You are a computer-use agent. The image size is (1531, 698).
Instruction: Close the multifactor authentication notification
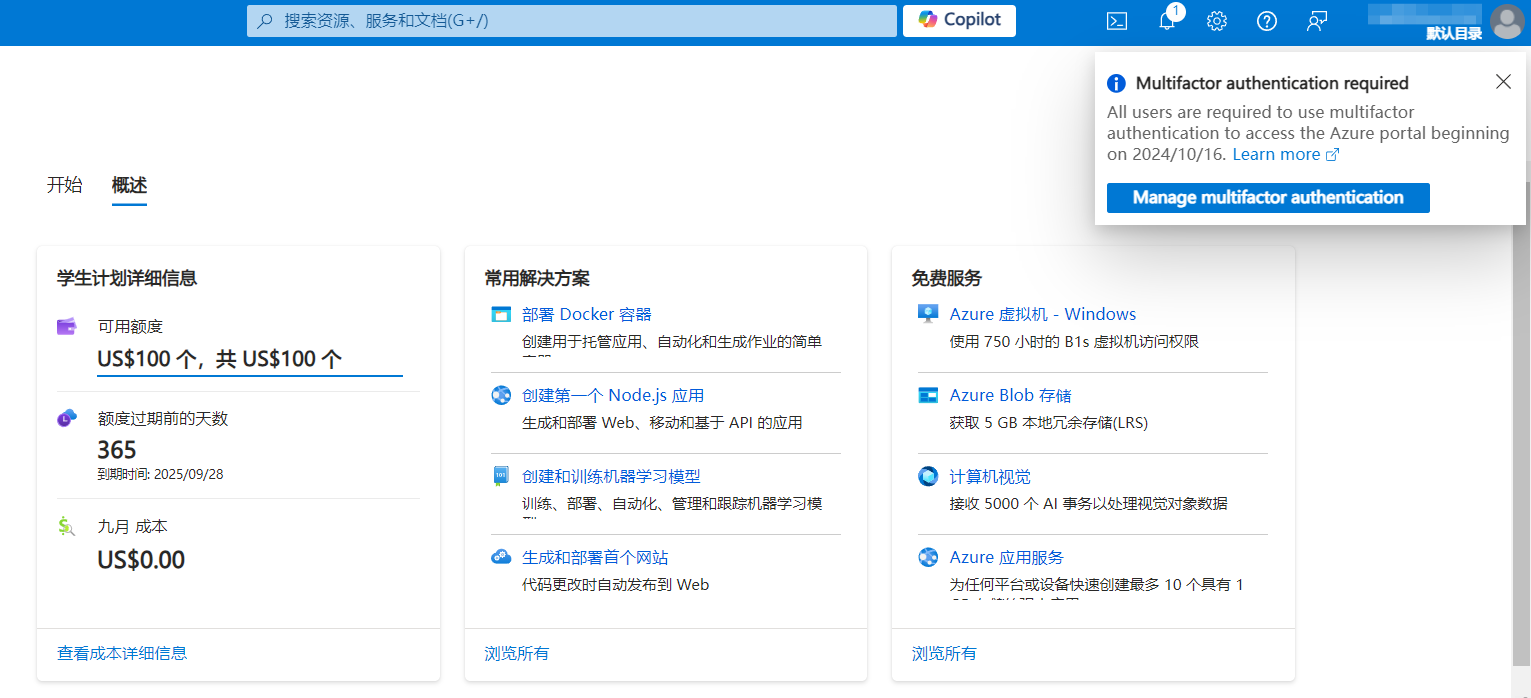tap(1503, 82)
